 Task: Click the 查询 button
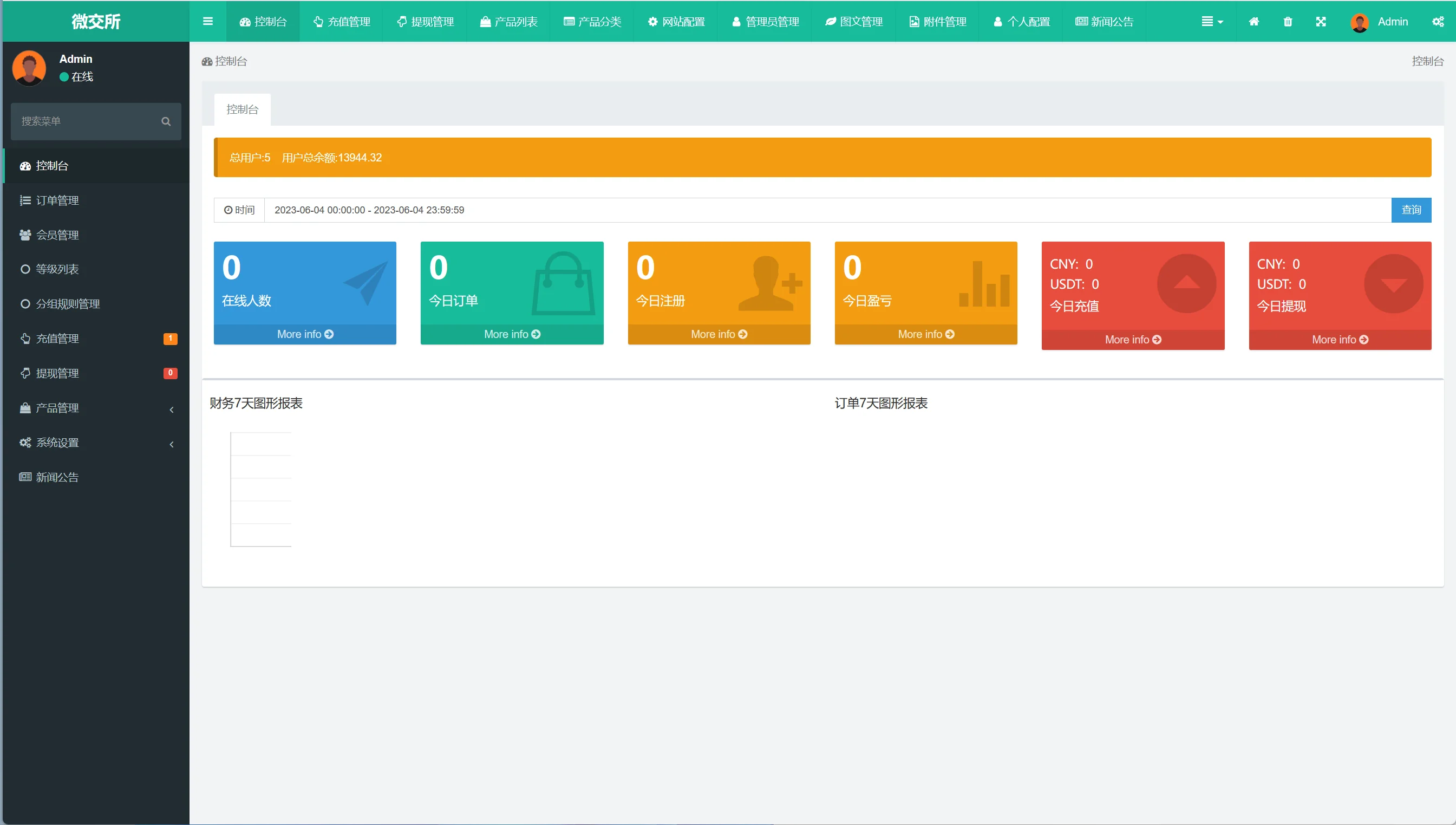pyautogui.click(x=1411, y=210)
